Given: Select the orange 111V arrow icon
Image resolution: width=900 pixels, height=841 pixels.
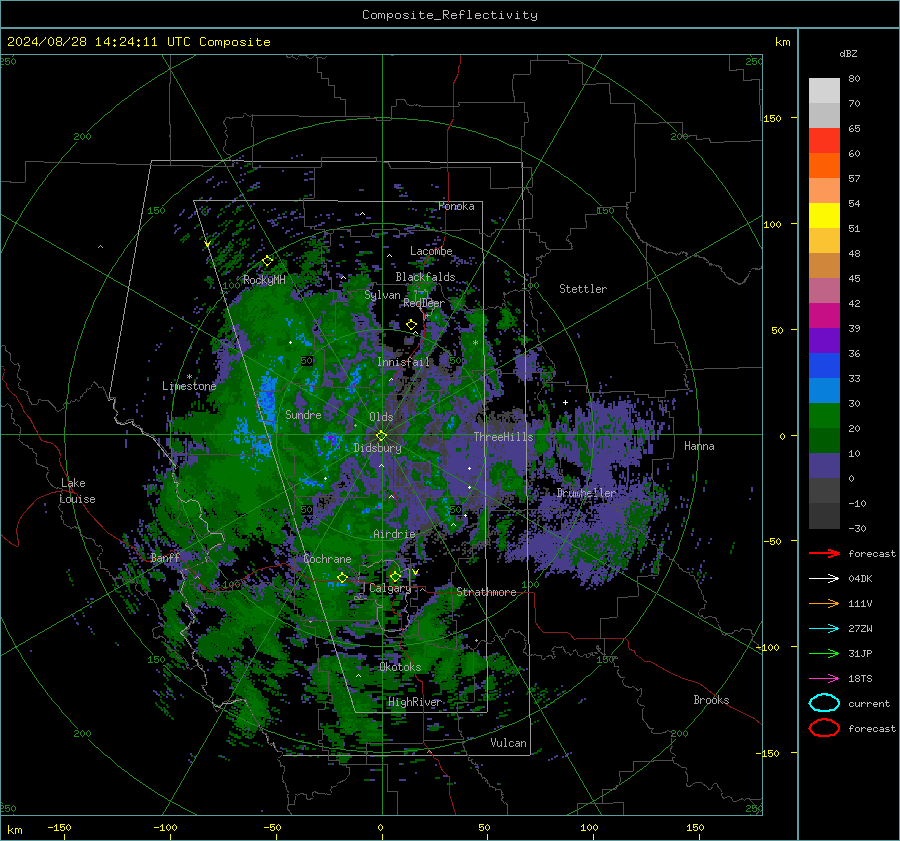Looking at the screenshot, I should point(824,603).
